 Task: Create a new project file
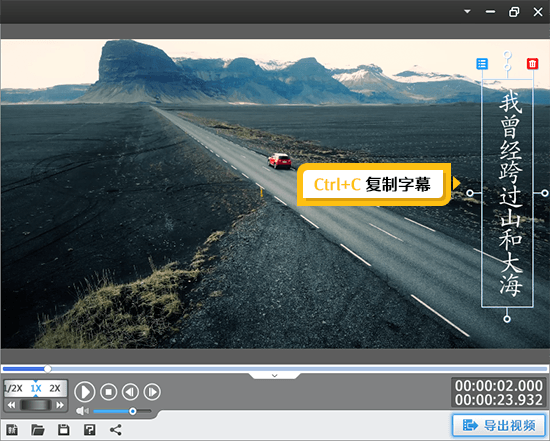[12, 430]
